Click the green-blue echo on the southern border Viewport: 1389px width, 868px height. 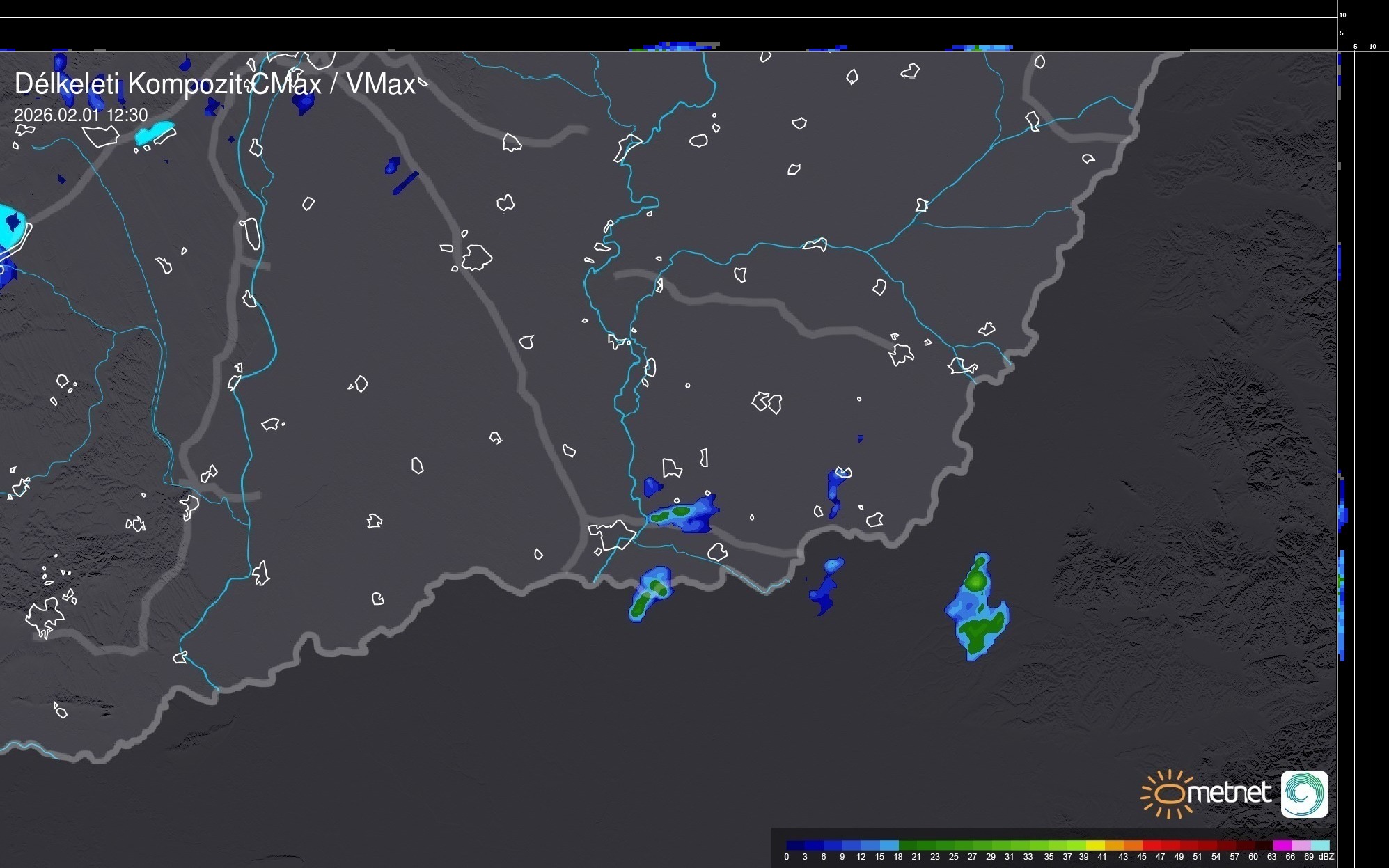651,593
